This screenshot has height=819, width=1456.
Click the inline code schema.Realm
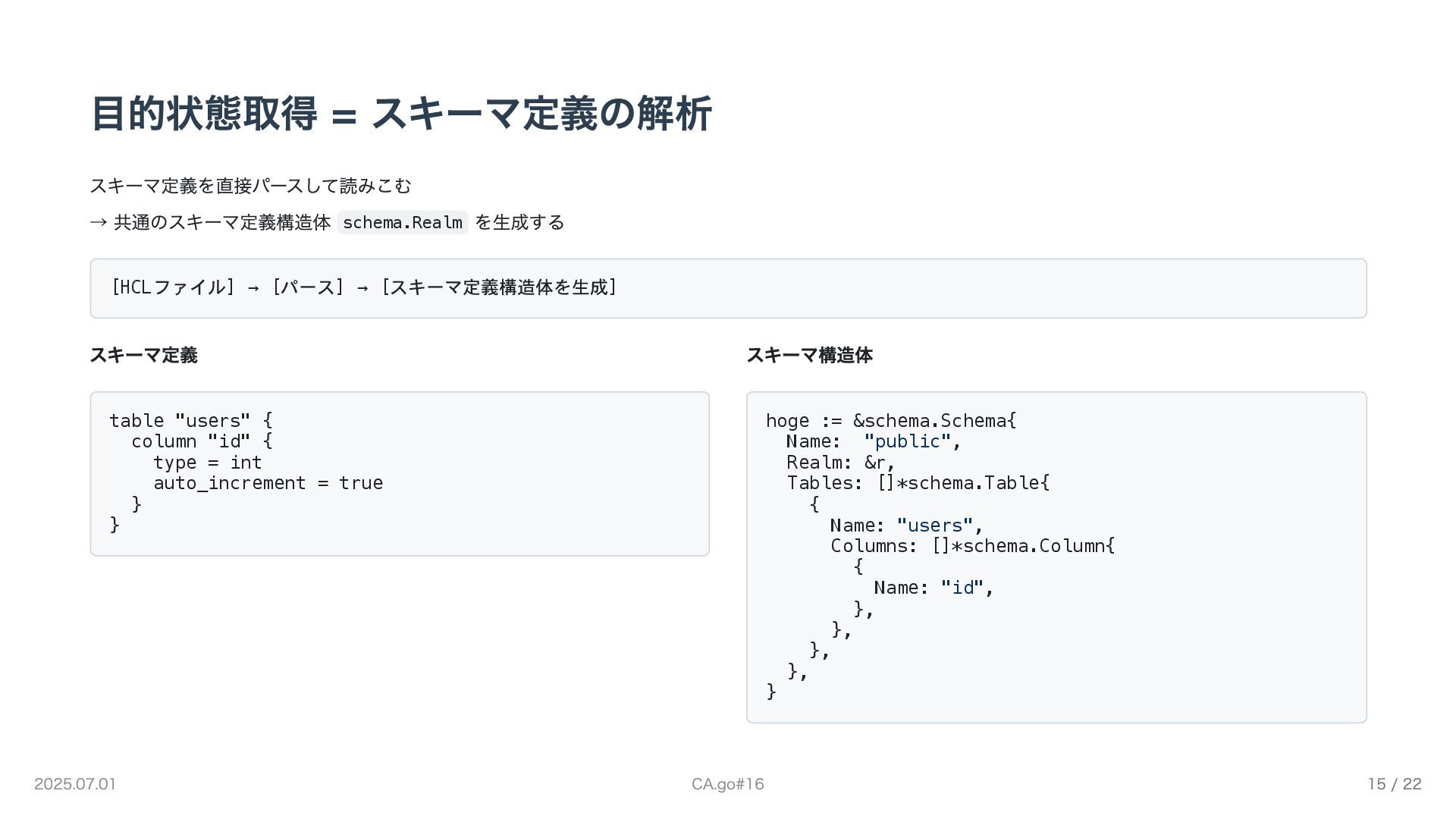(x=402, y=222)
